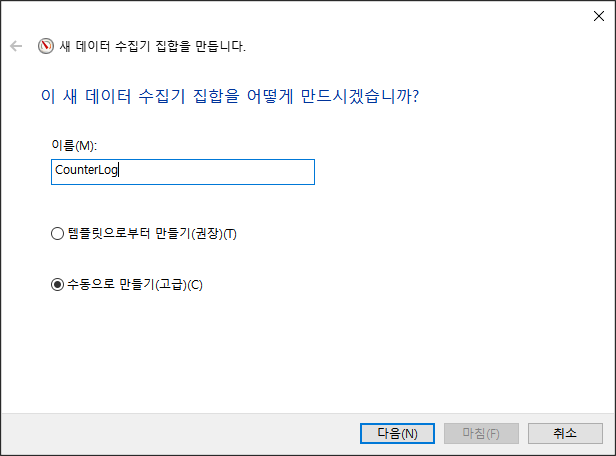Focus the 이름 input field

click(183, 172)
